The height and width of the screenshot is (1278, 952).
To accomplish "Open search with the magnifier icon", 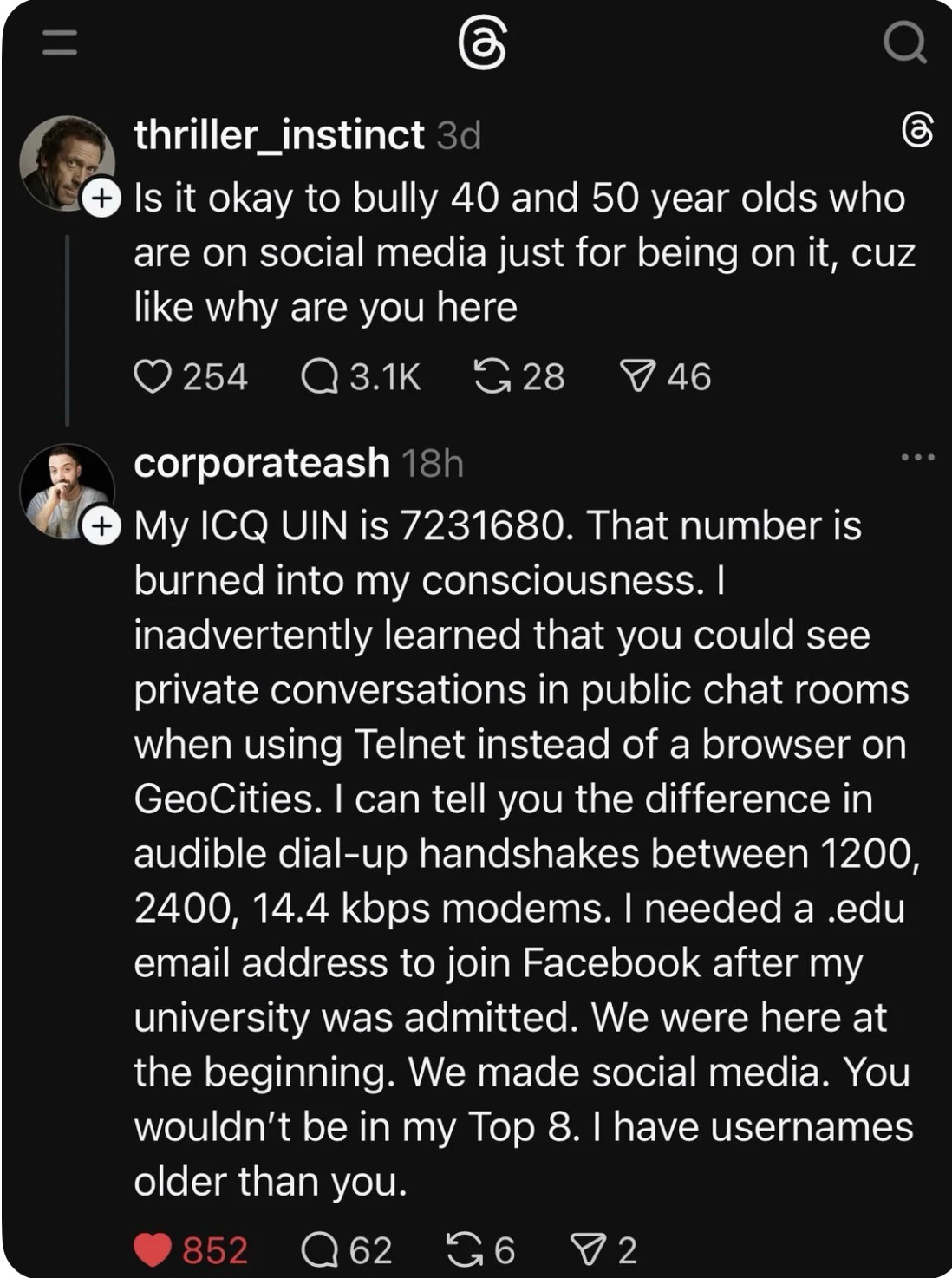I will [x=903, y=43].
